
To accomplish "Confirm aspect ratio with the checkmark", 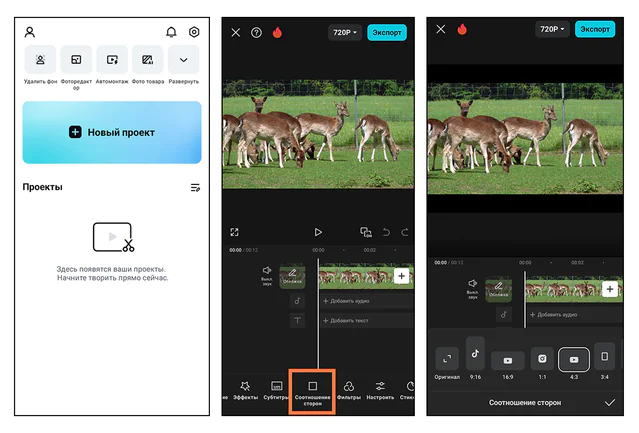I will 610,402.
